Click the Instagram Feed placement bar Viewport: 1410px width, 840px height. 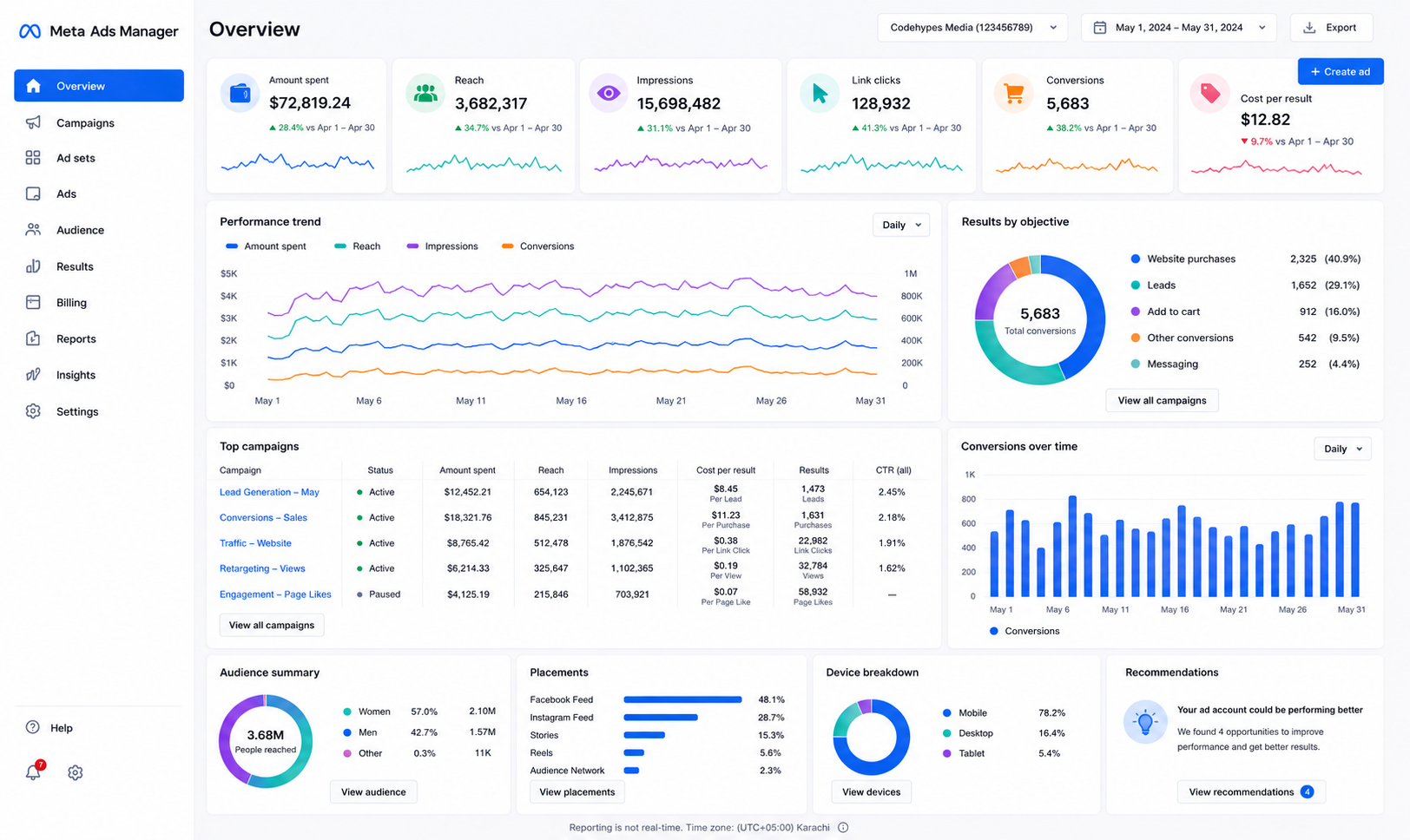coord(661,718)
